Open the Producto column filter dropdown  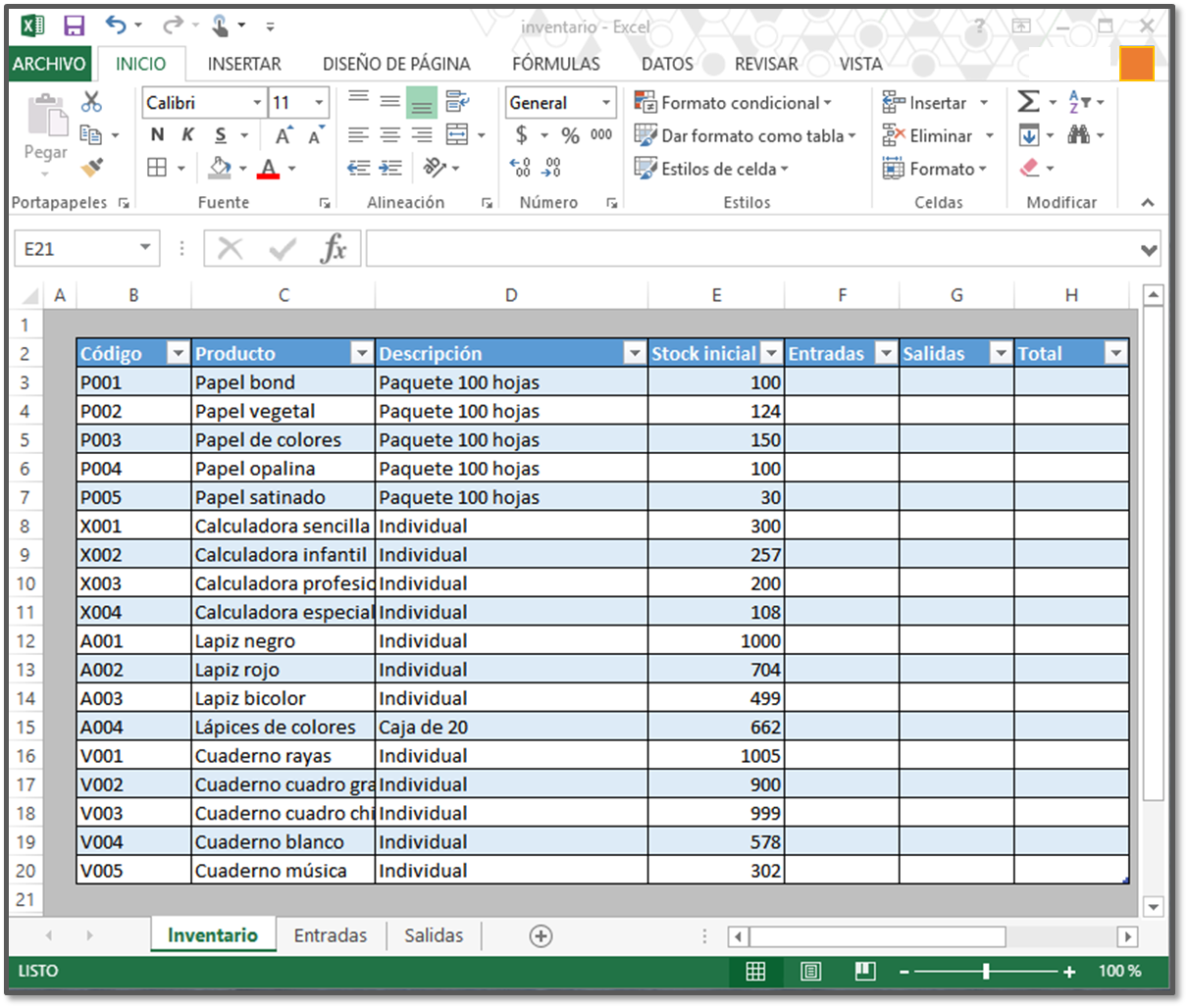362,354
